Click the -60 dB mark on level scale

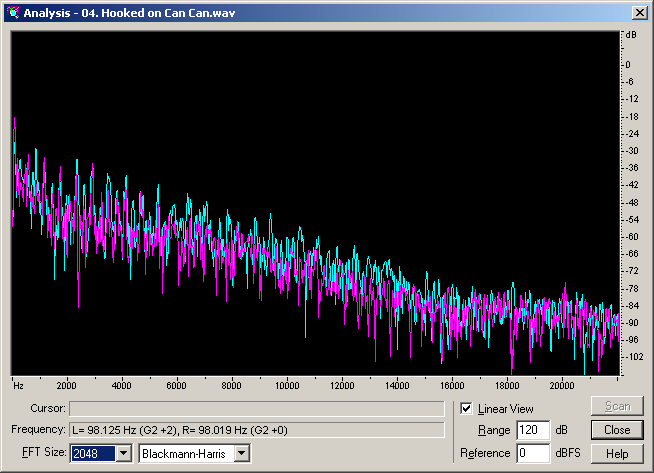632,237
